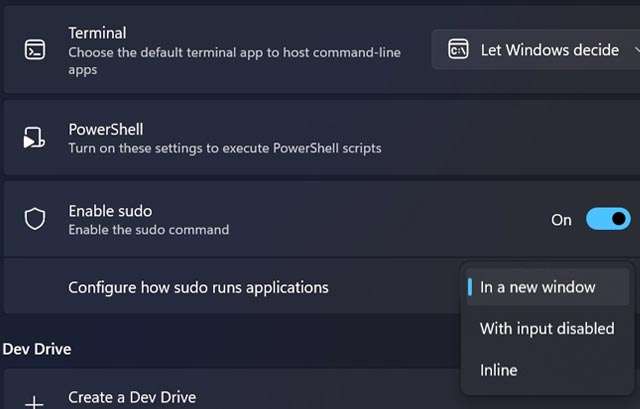Screen dimensions: 640x409
Task: Click the Enable the sudo command description
Action: tap(148, 230)
